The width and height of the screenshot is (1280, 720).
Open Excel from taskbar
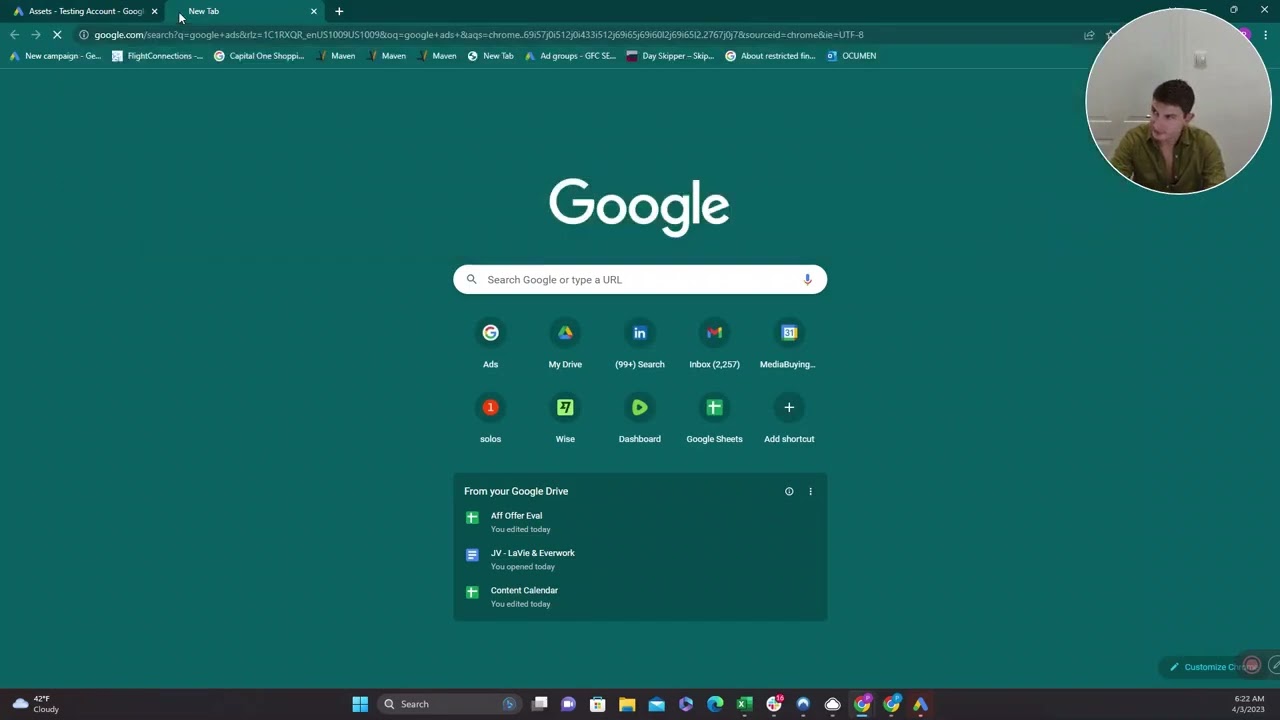[x=744, y=704]
